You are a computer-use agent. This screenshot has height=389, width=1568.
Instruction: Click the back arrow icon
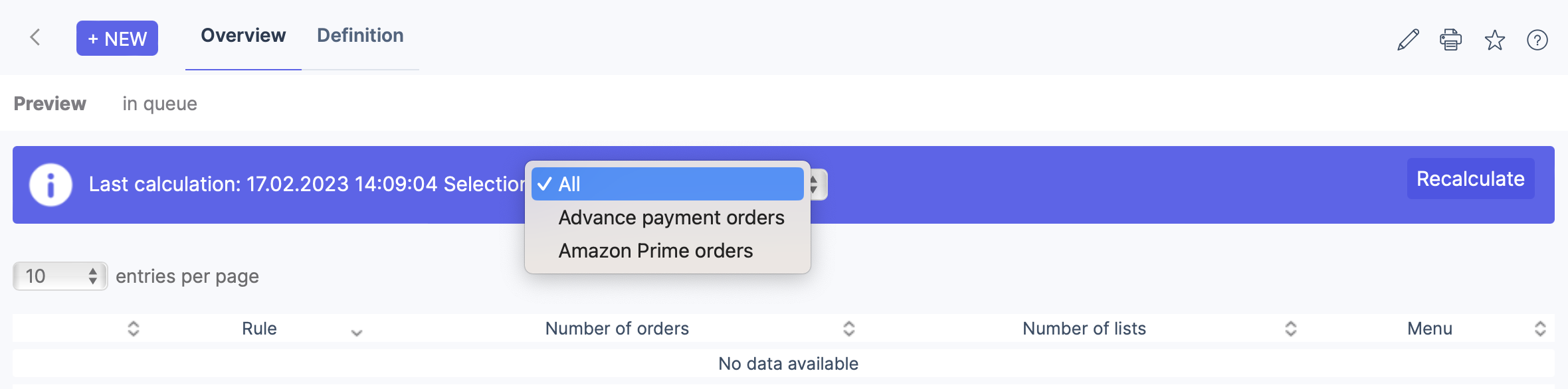click(x=35, y=37)
